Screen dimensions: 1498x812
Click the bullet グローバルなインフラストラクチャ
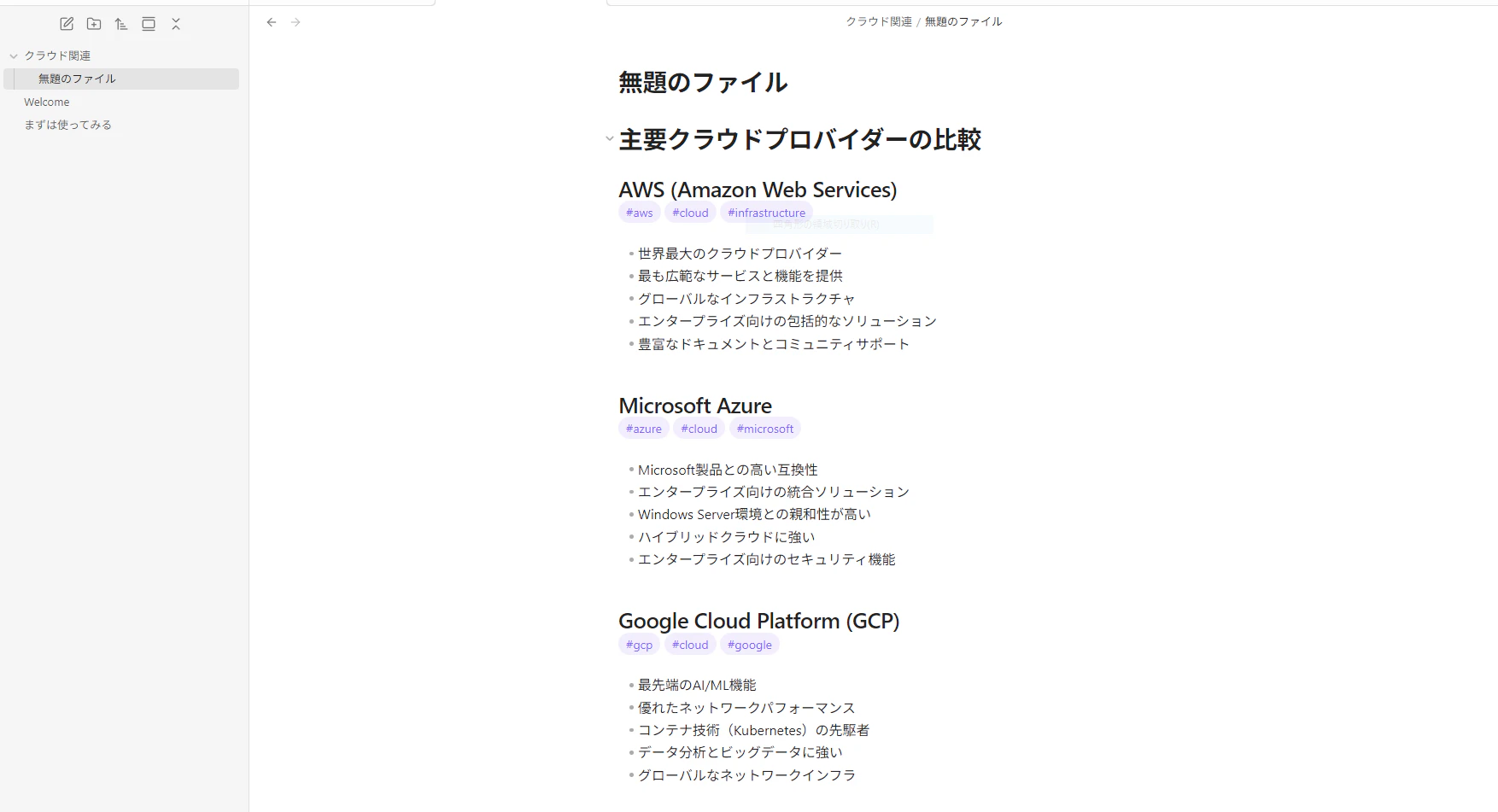[746, 299]
